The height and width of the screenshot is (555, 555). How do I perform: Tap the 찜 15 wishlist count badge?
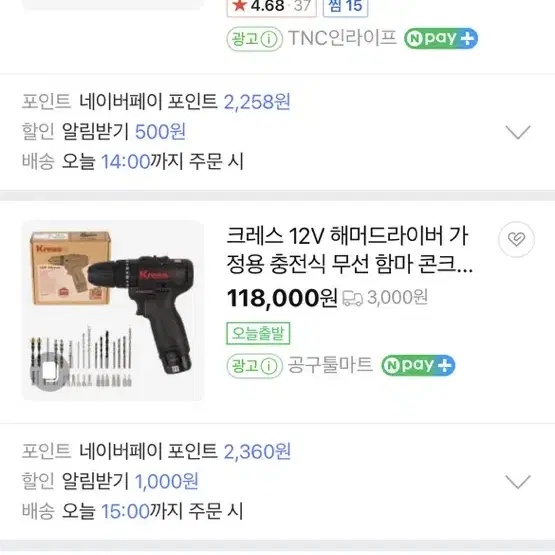tap(345, 6)
